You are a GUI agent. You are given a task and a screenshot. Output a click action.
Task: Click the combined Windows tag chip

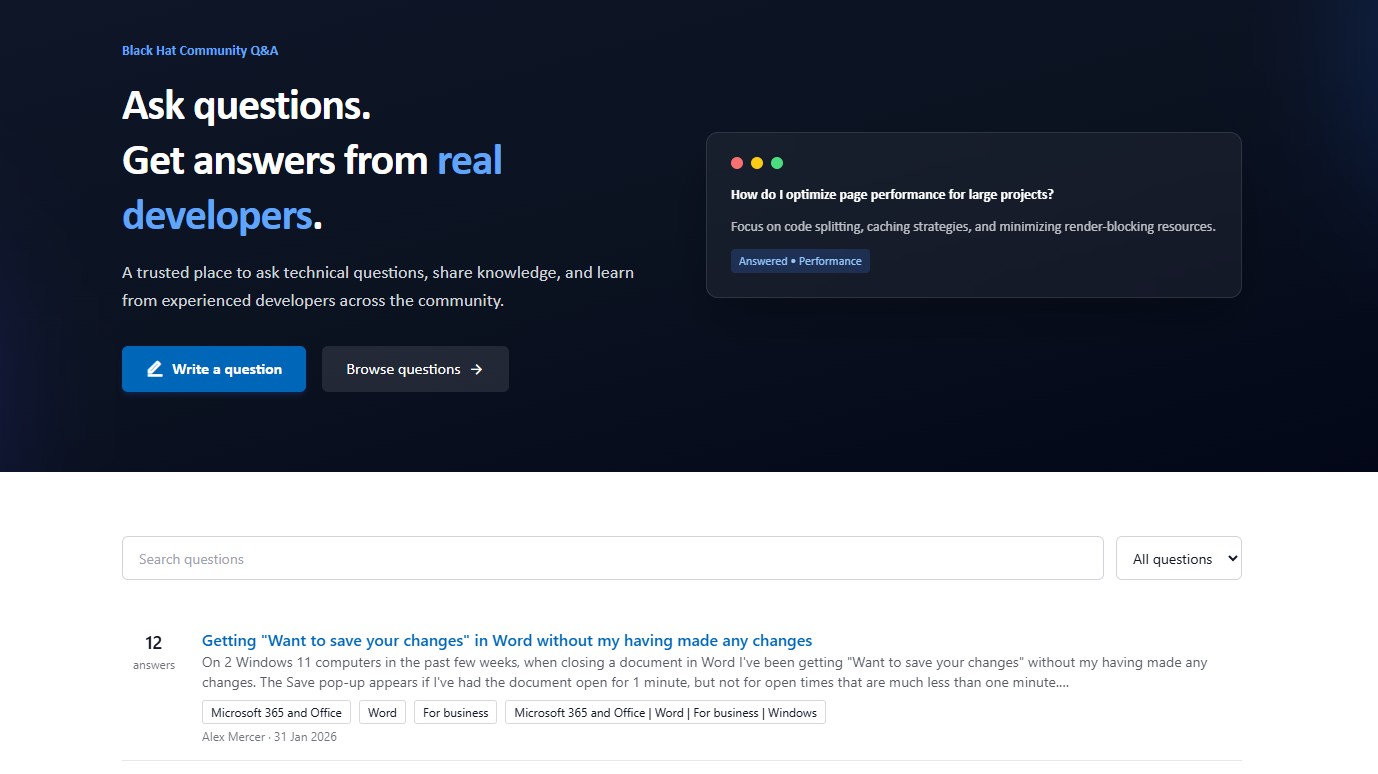665,712
